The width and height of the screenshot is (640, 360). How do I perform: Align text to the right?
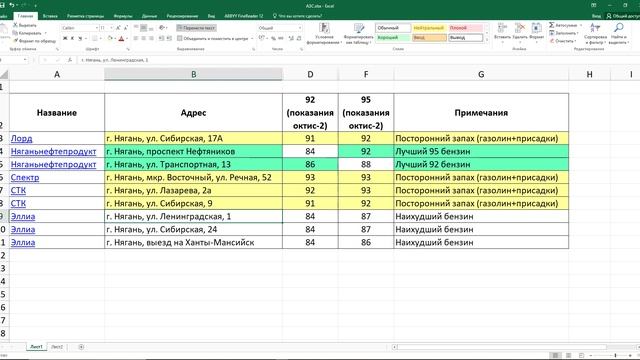click(151, 38)
